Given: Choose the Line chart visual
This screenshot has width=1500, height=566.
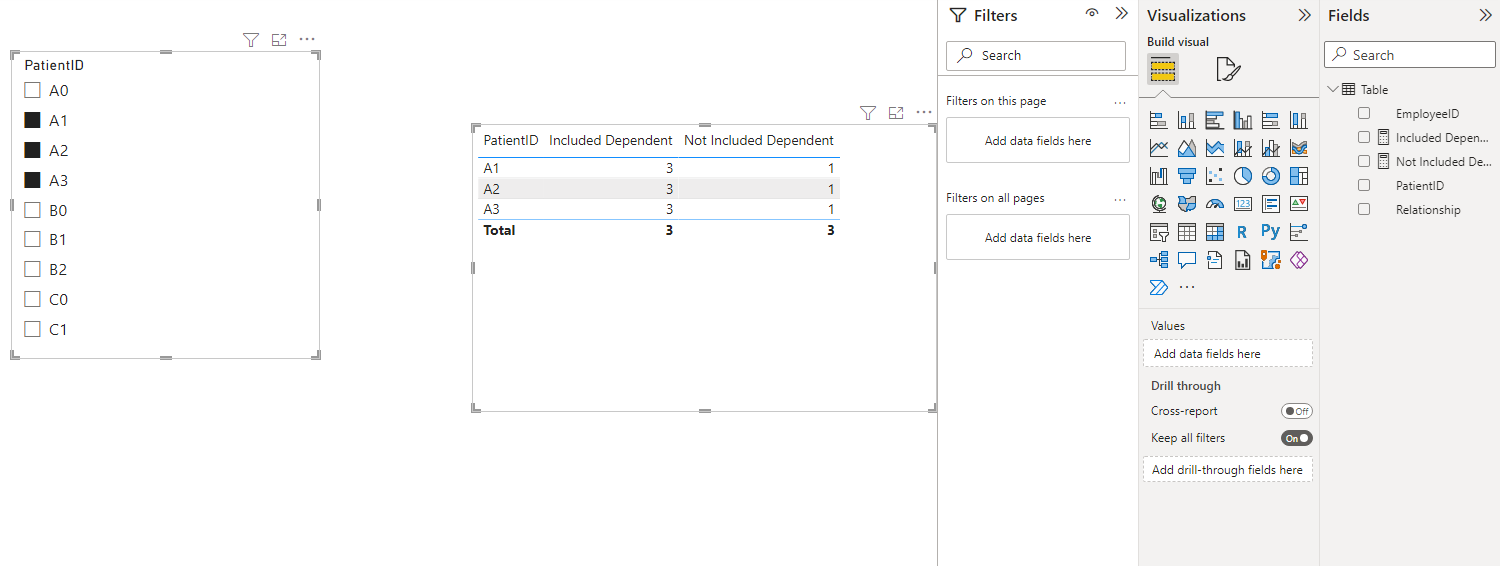Looking at the screenshot, I should point(1159,149).
